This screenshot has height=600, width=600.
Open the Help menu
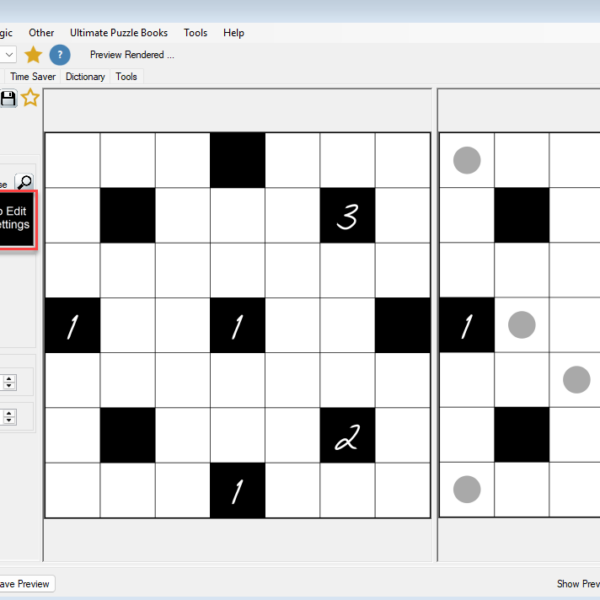(x=233, y=33)
